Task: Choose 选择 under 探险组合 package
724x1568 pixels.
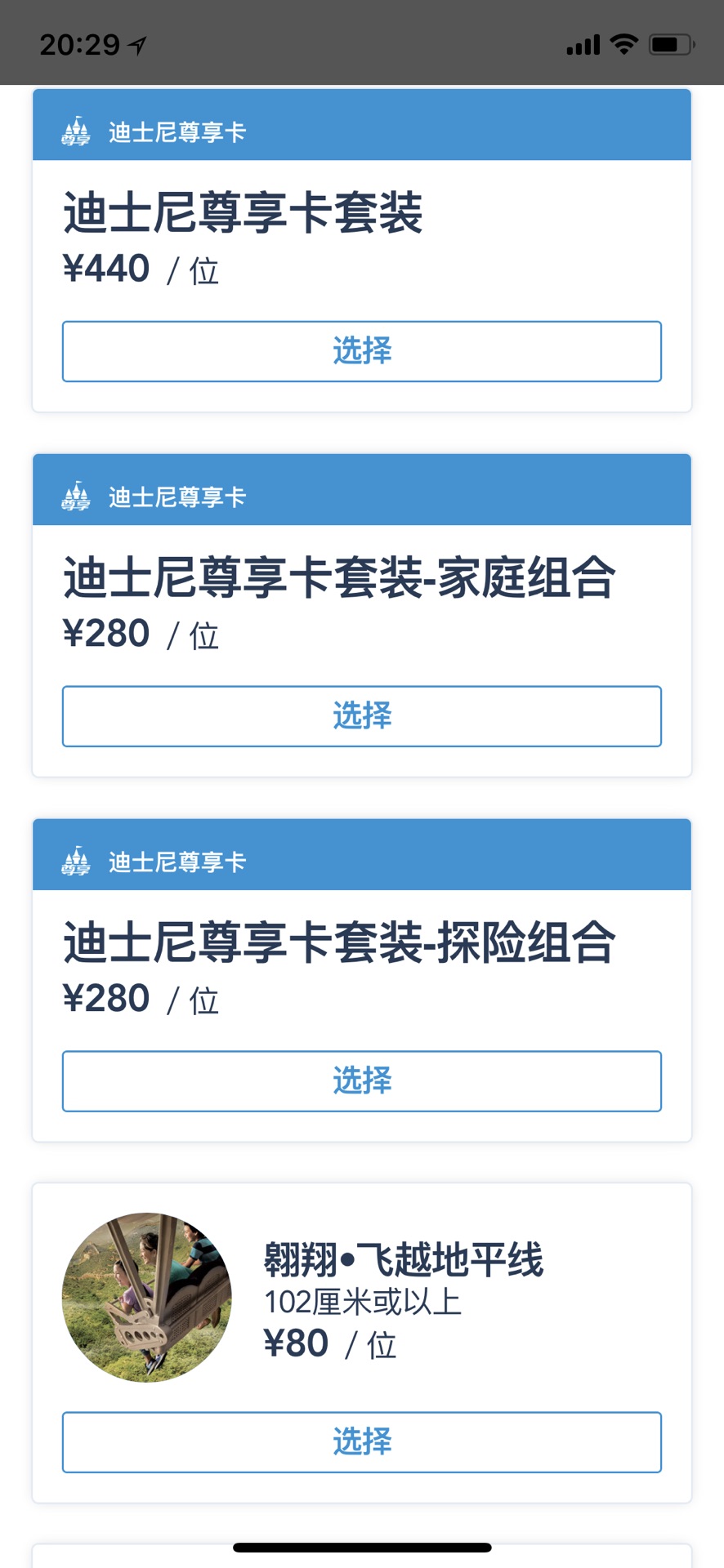Action: 362,1081
